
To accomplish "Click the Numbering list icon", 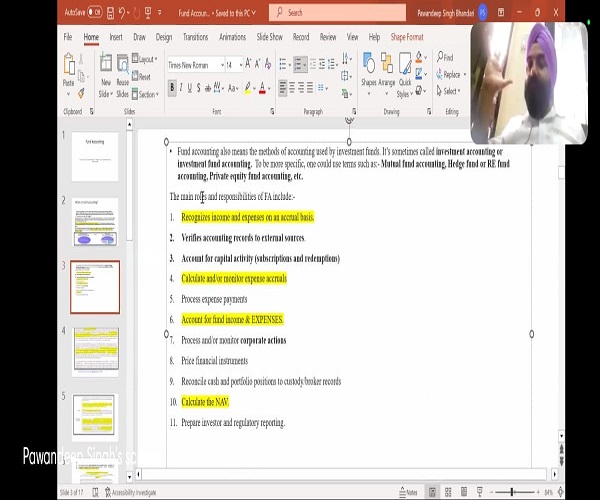I will (299, 64).
